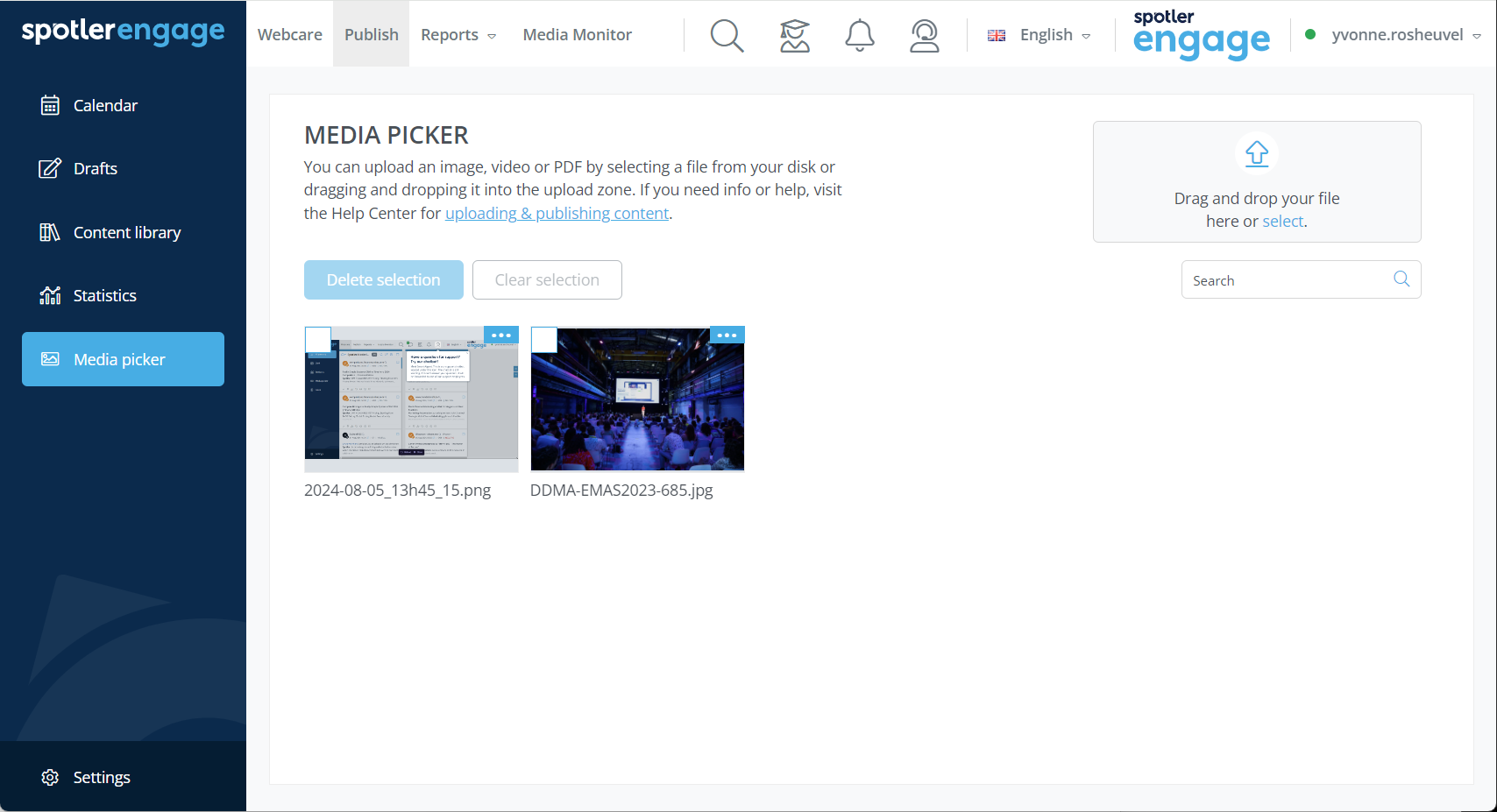Tick checkbox on DDMA-EMAS2023-685.jpg thumbnail
This screenshot has width=1497, height=812.
tap(544, 340)
